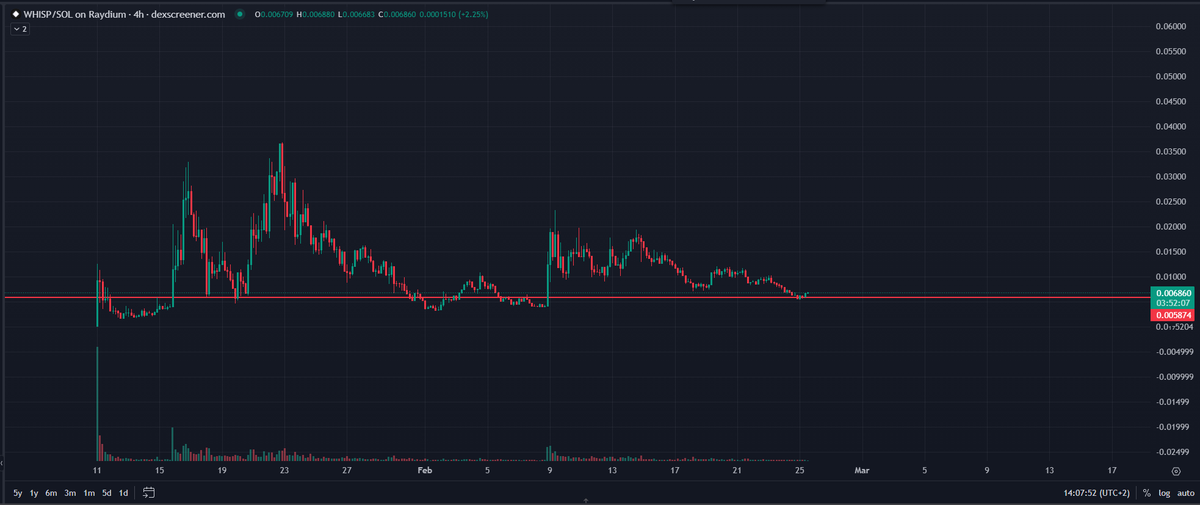Open the go-to-date calendar icon
This screenshot has height=505, width=1200.
point(150,493)
